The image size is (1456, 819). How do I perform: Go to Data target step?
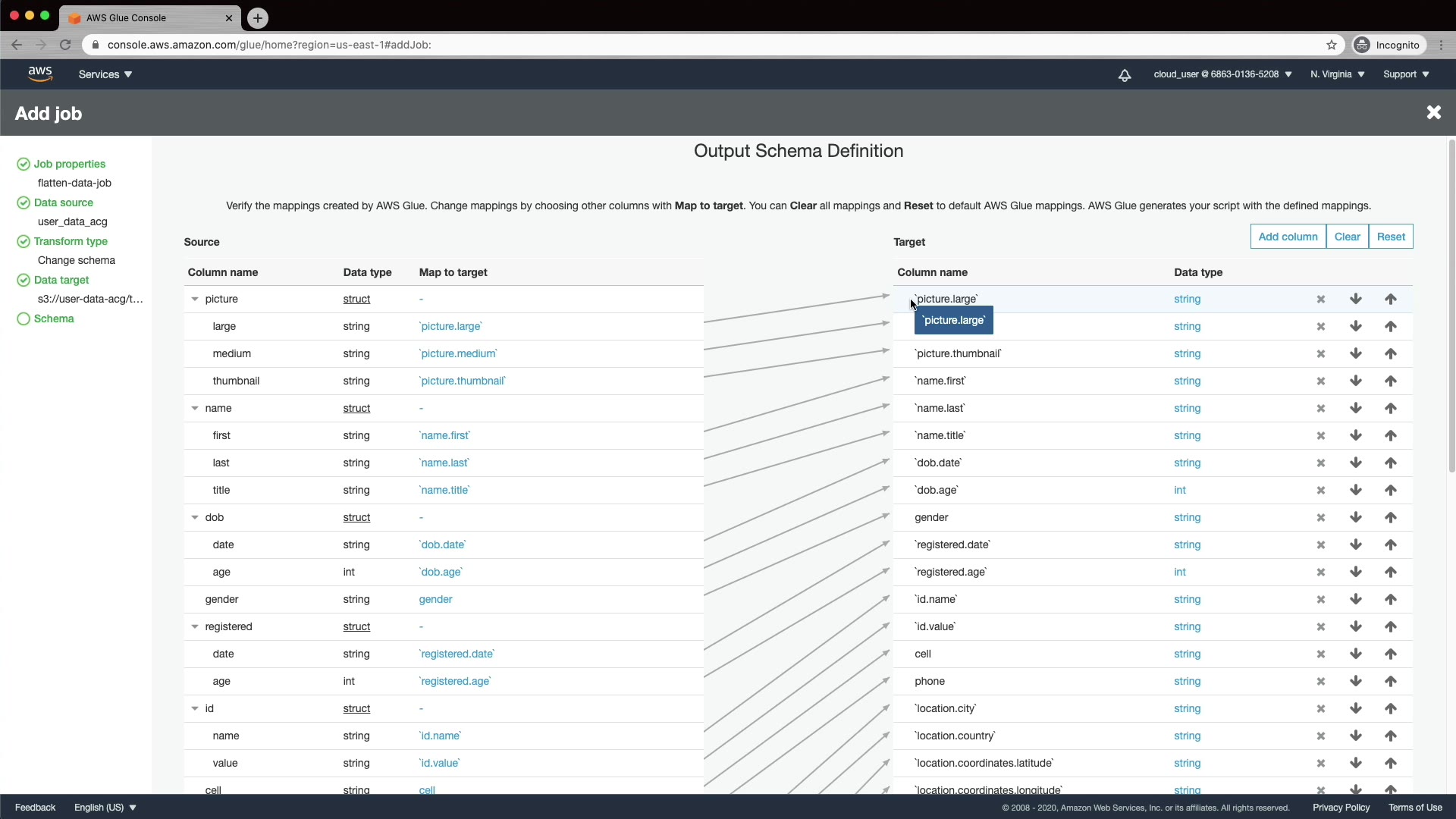[61, 280]
